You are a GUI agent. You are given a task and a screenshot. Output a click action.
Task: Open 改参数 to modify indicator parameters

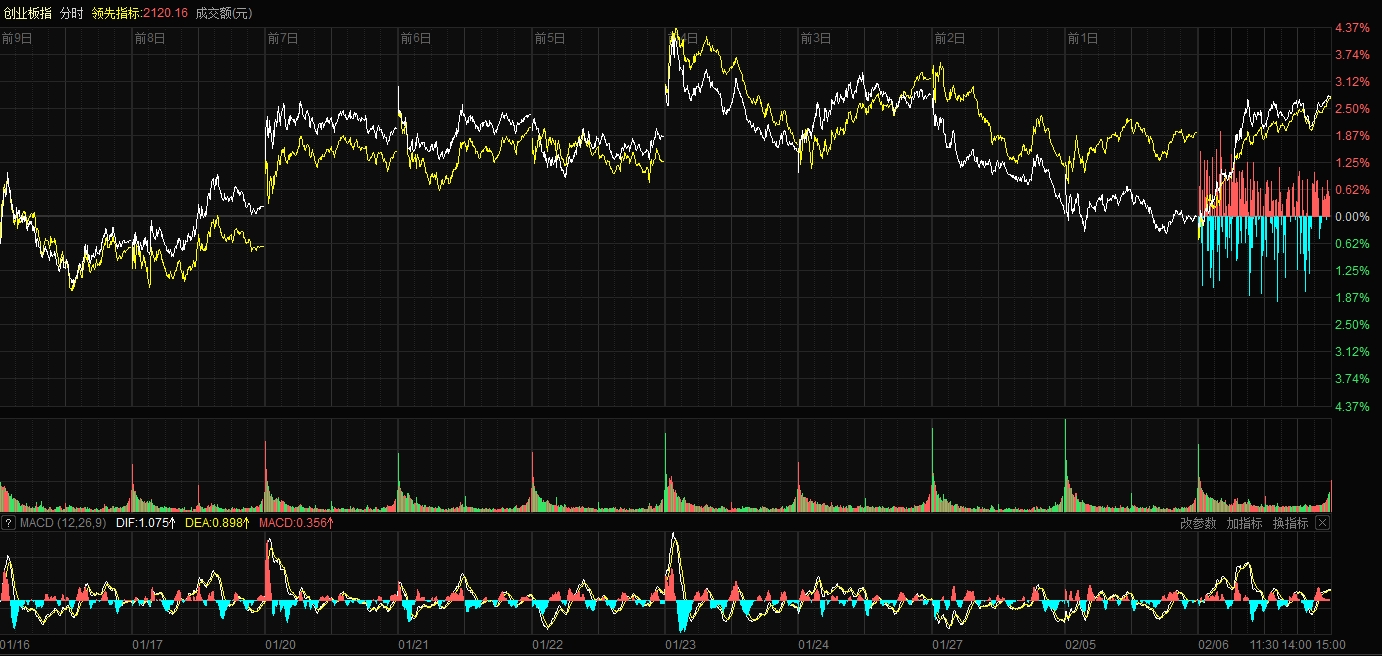tap(1198, 523)
